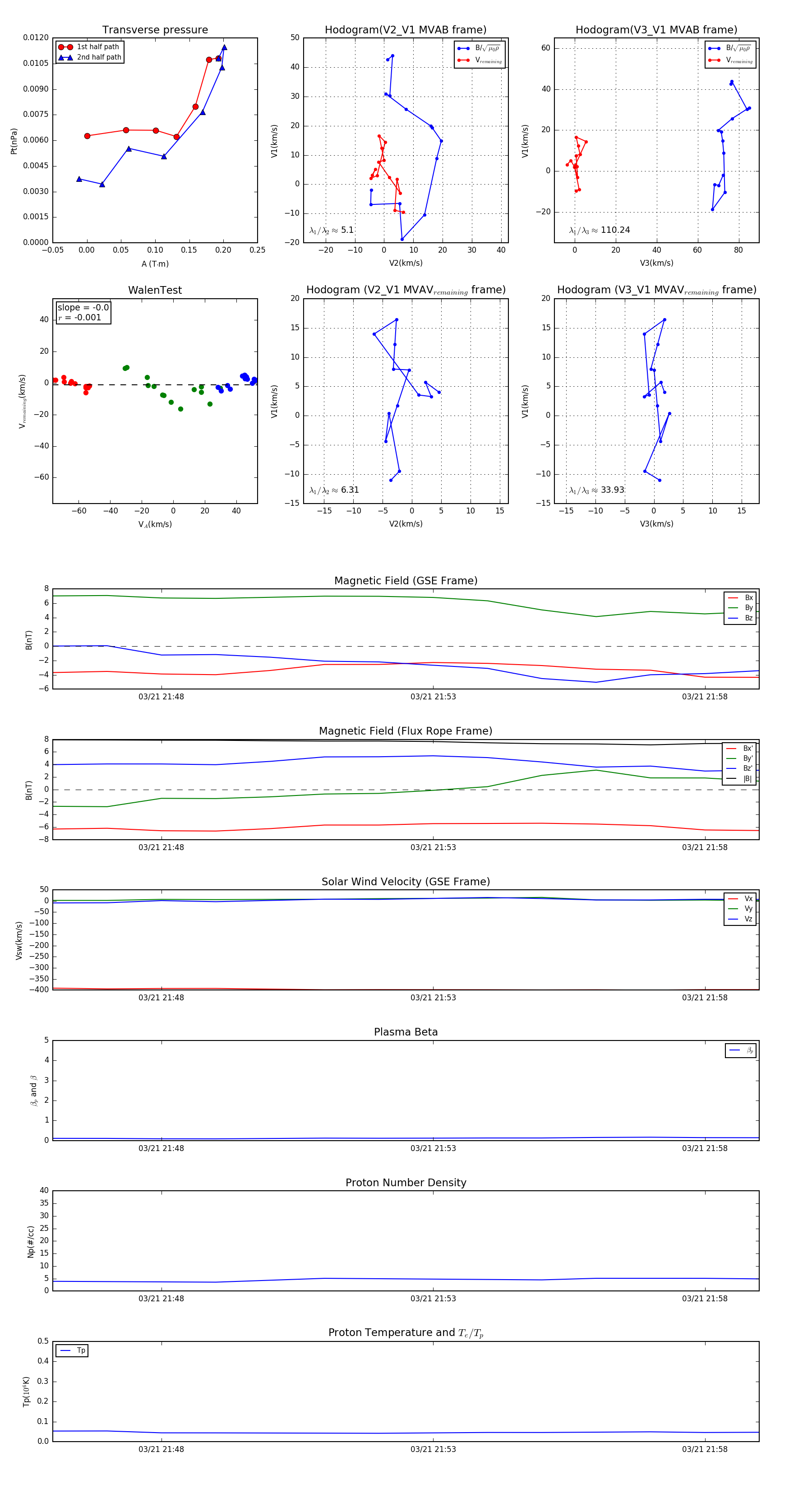Click the Proton Number Density title

[406, 1182]
